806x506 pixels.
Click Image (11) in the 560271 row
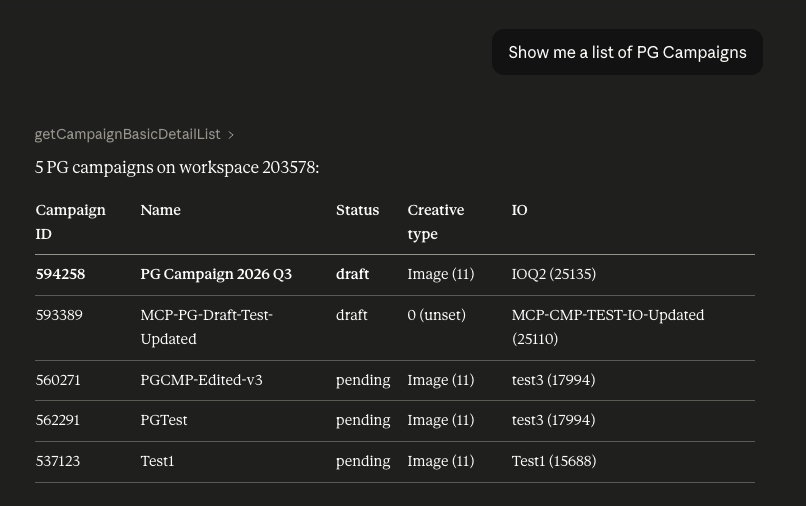(x=441, y=380)
